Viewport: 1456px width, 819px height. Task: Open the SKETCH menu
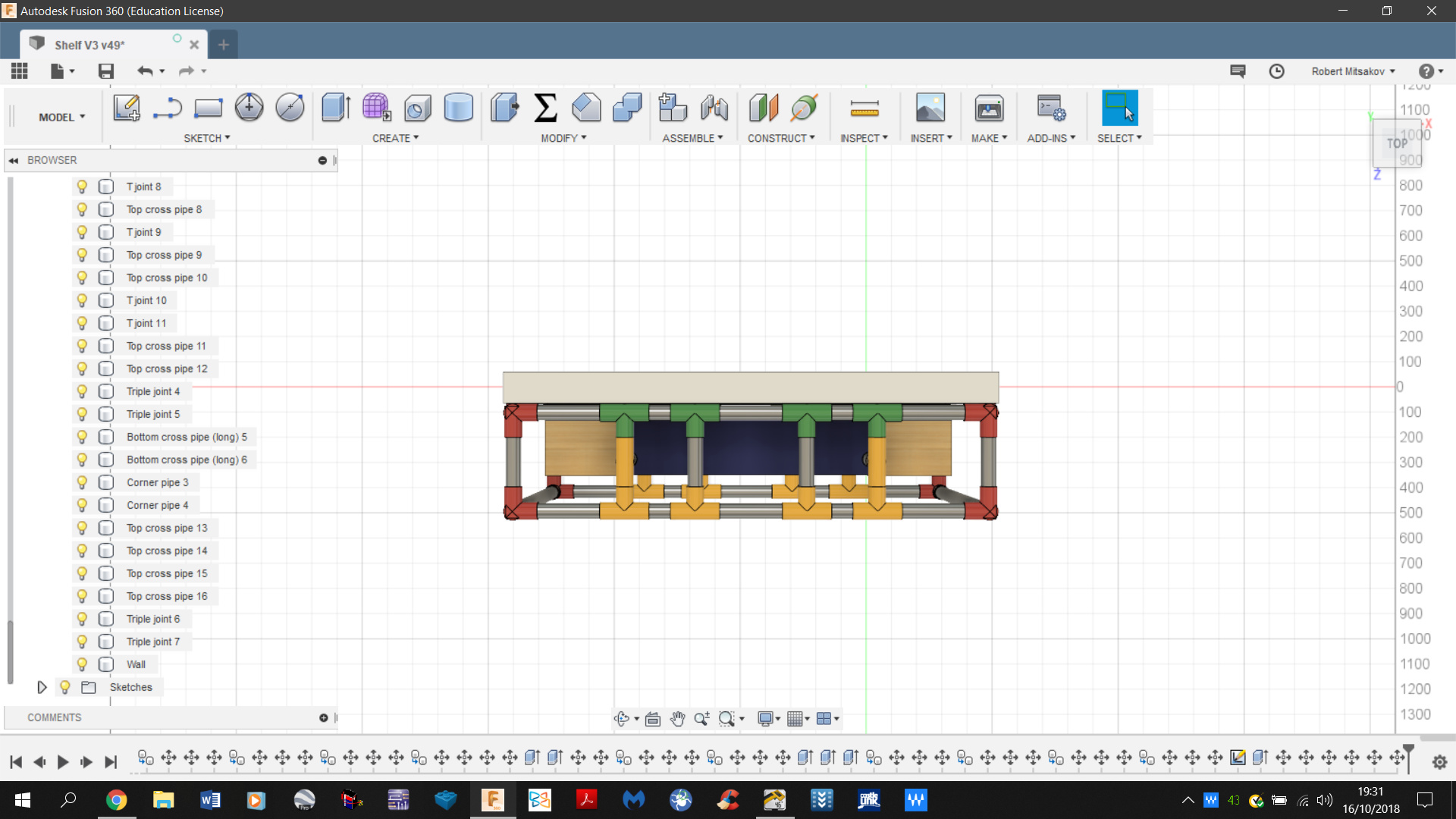point(206,138)
